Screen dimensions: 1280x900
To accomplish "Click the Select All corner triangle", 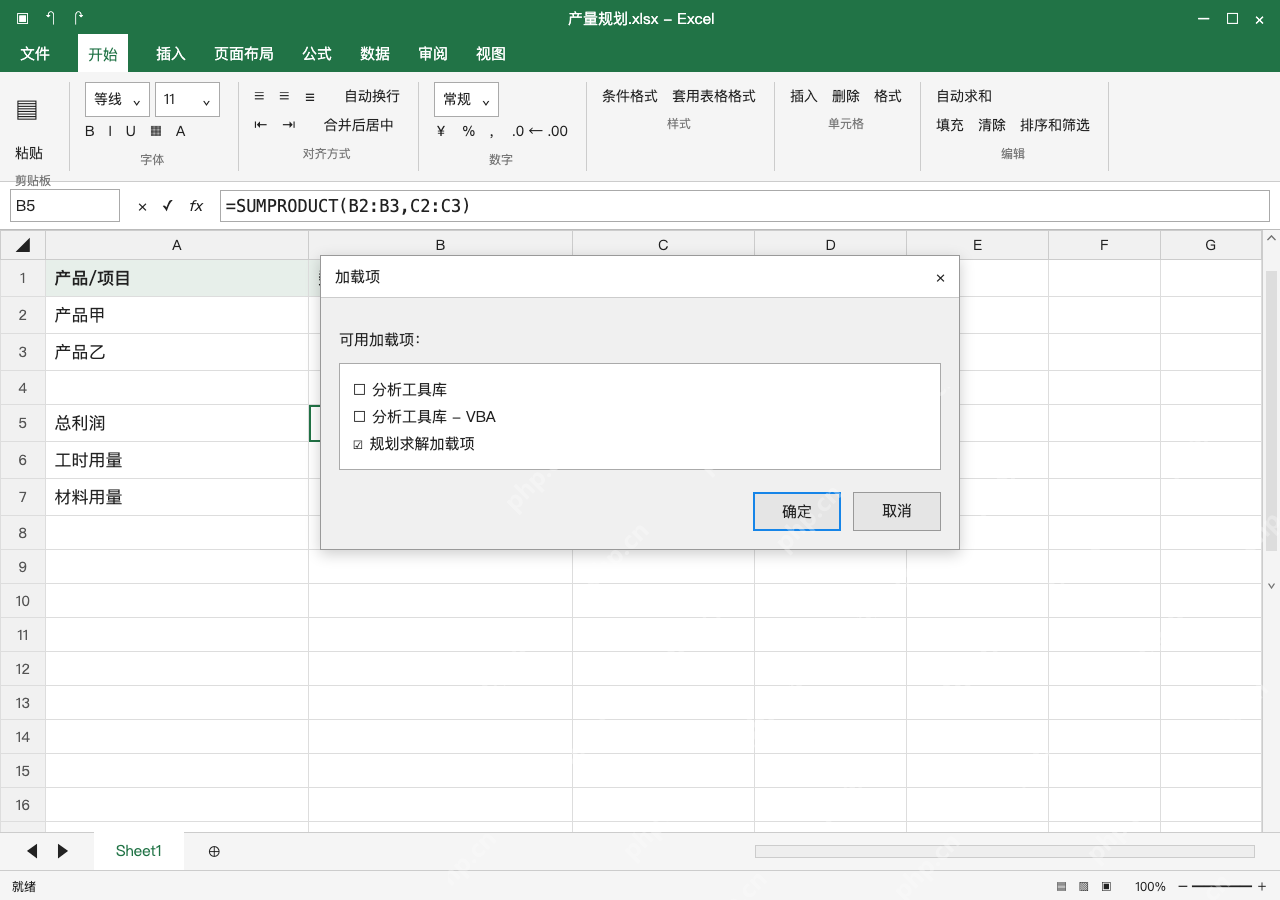I will (x=23, y=245).
